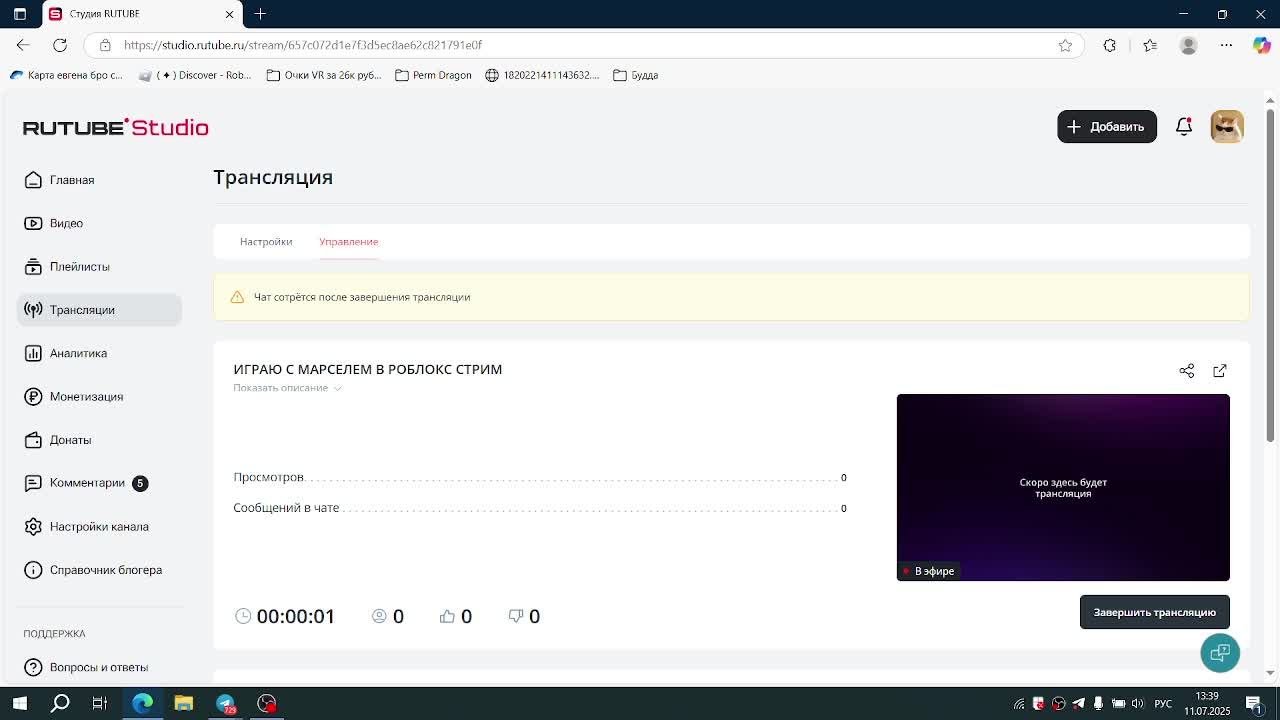Screen dimensions: 1280x720
Task: Click the stream title ИГРАЮ С МАРСЕЛЕМ В РОБЛОКС СТРИМ
Action: coord(368,370)
